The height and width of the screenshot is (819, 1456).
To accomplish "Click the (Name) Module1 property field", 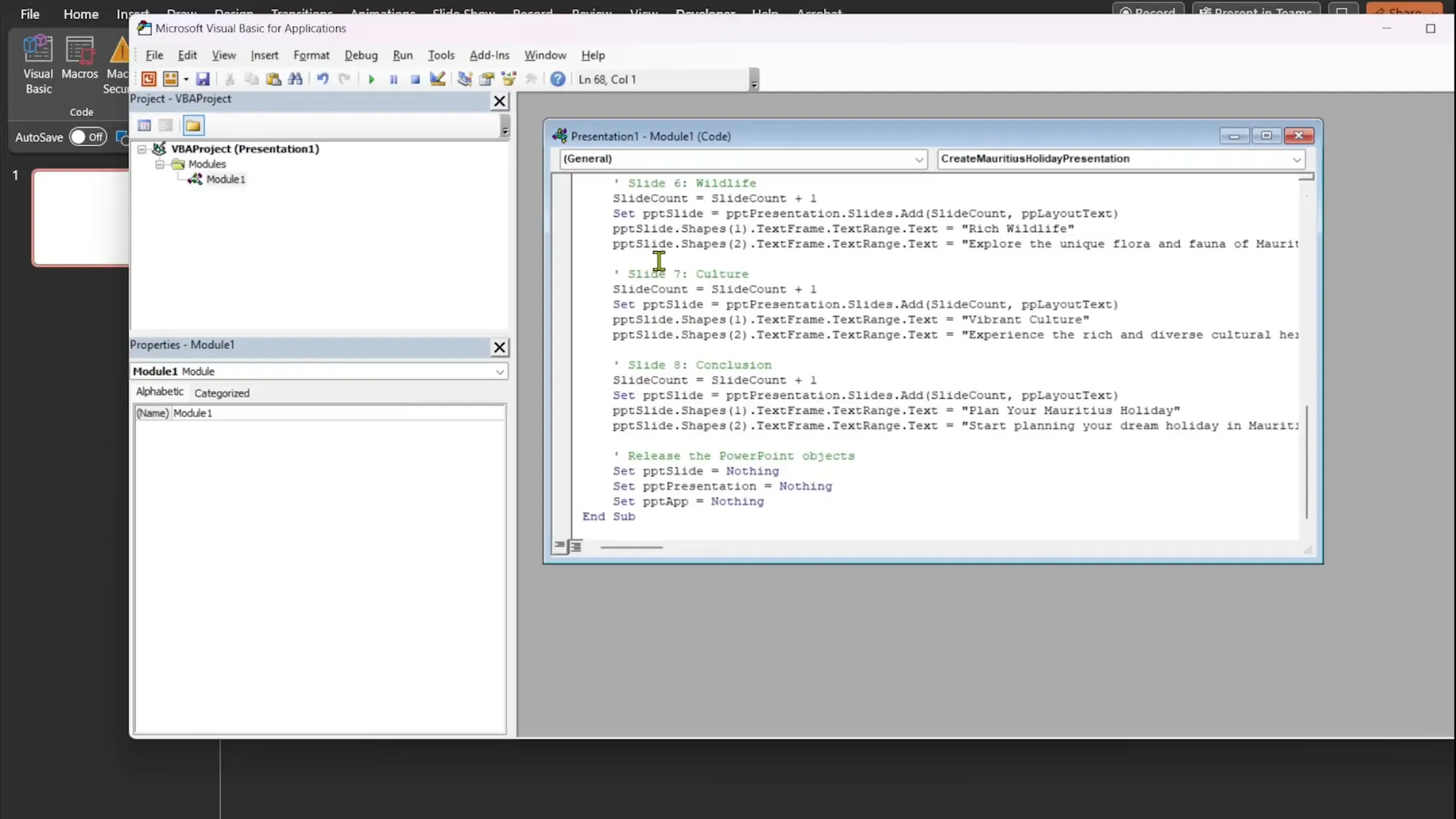I will pyautogui.click(x=319, y=413).
